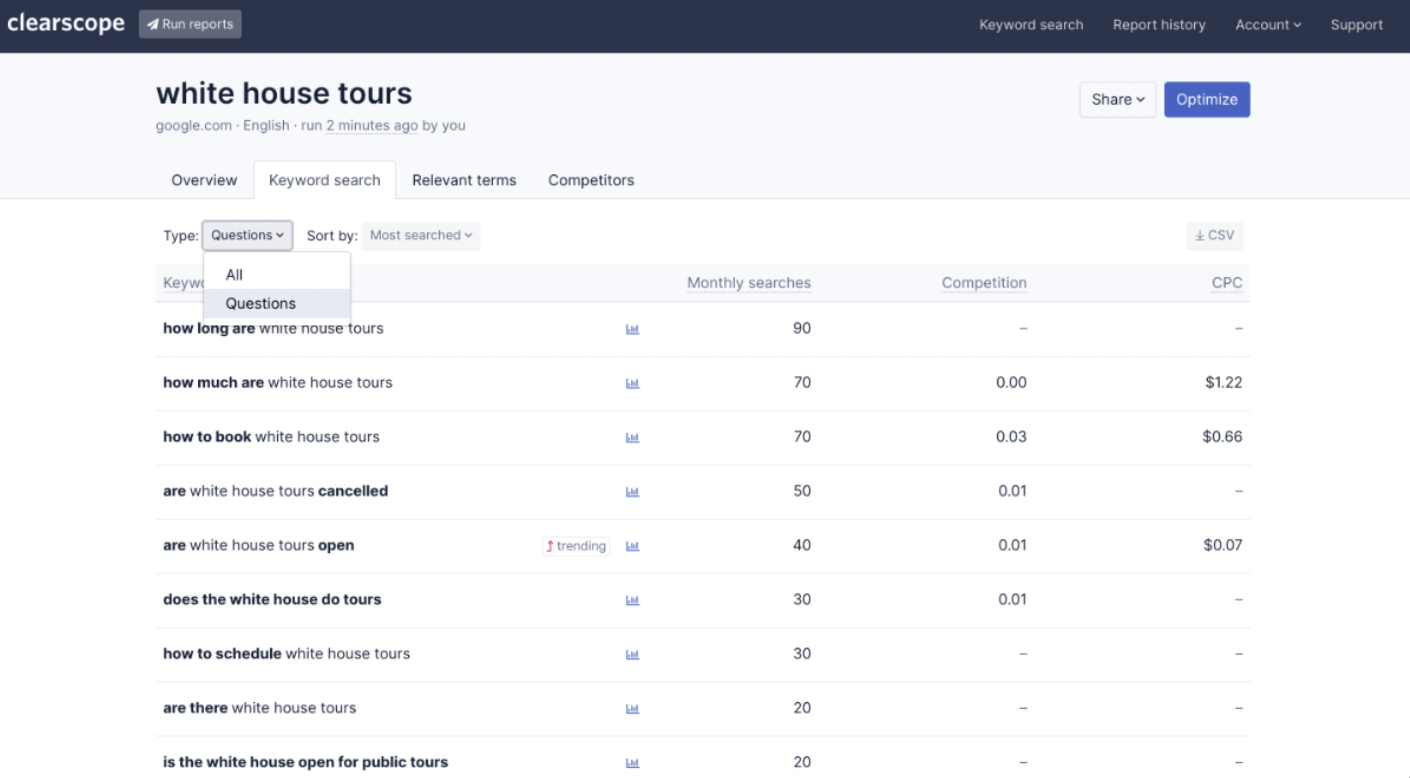1410x778 pixels.
Task: Open trend chart for 'are white house tours open'
Action: 632,546
